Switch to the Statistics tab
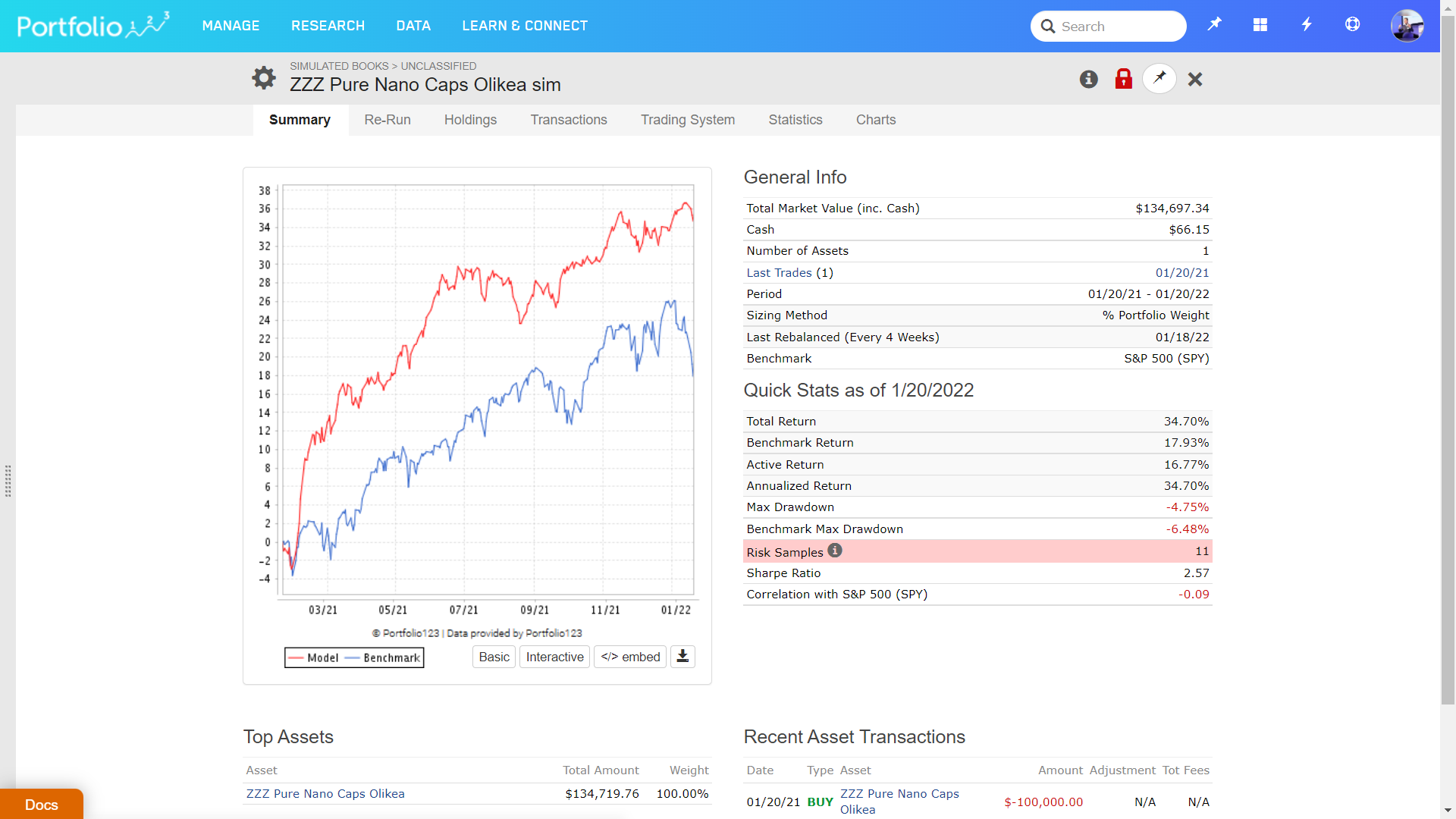1456x819 pixels. 795,120
